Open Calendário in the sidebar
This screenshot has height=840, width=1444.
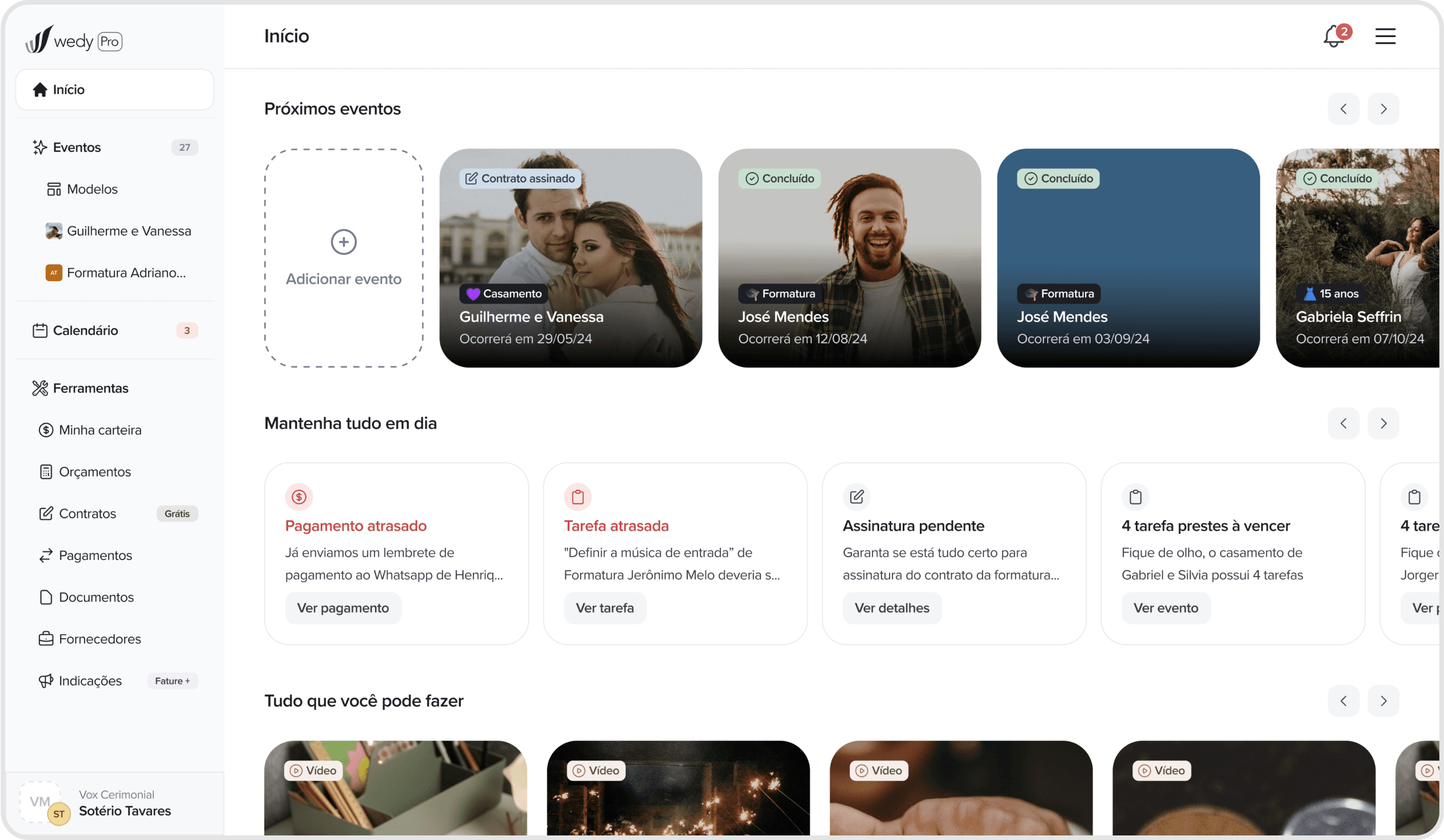coord(85,330)
